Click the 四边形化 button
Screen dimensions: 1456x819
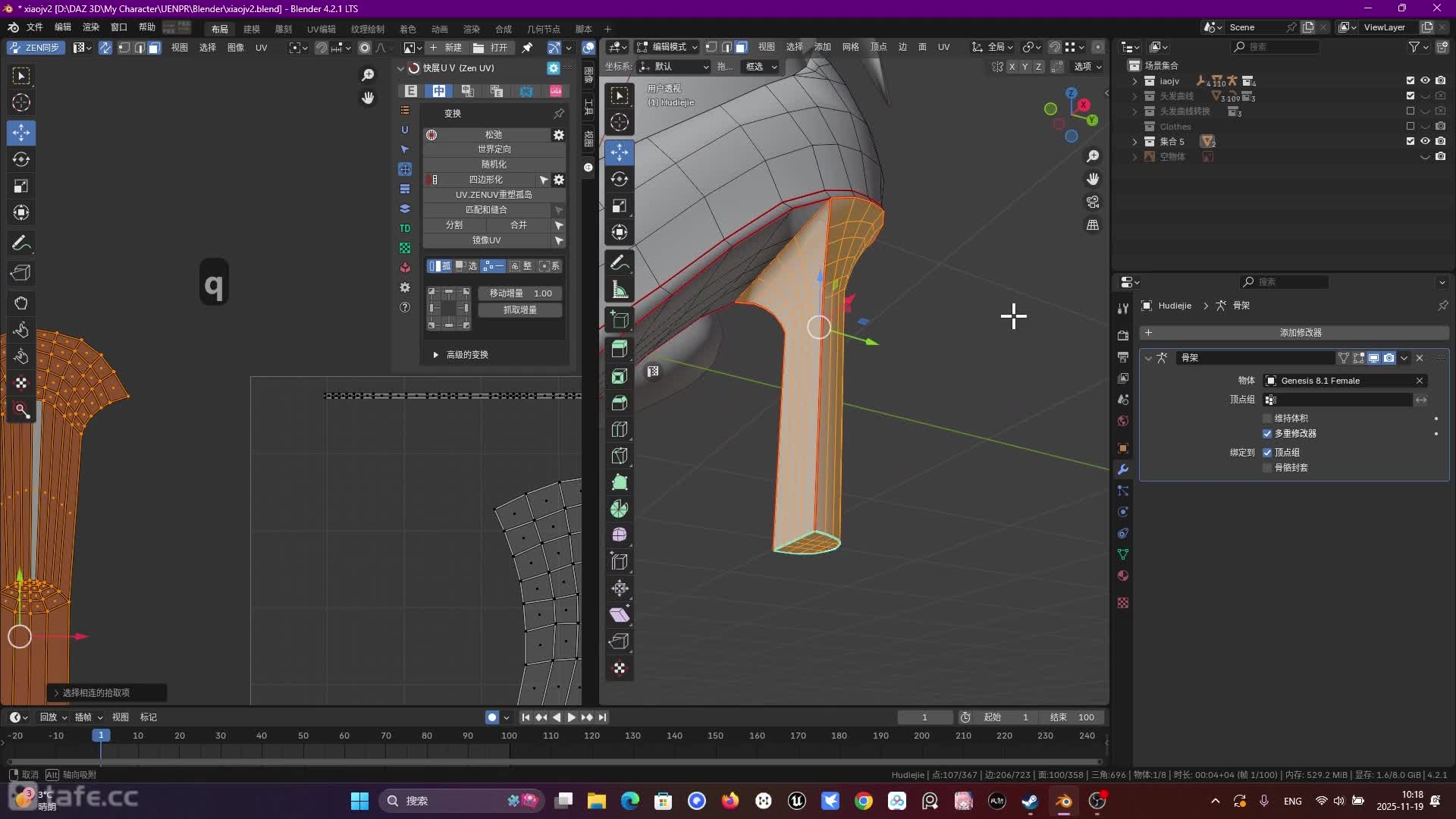(485, 180)
